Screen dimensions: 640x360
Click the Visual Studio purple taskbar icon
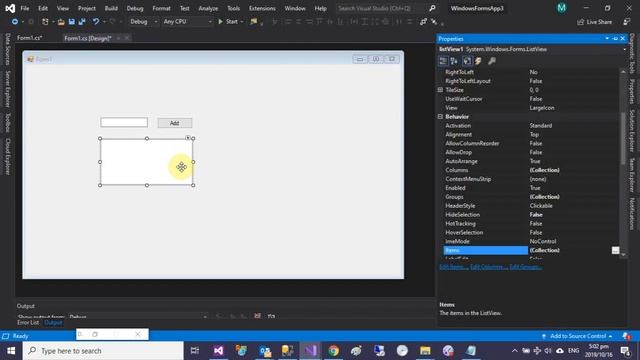click(x=218, y=351)
